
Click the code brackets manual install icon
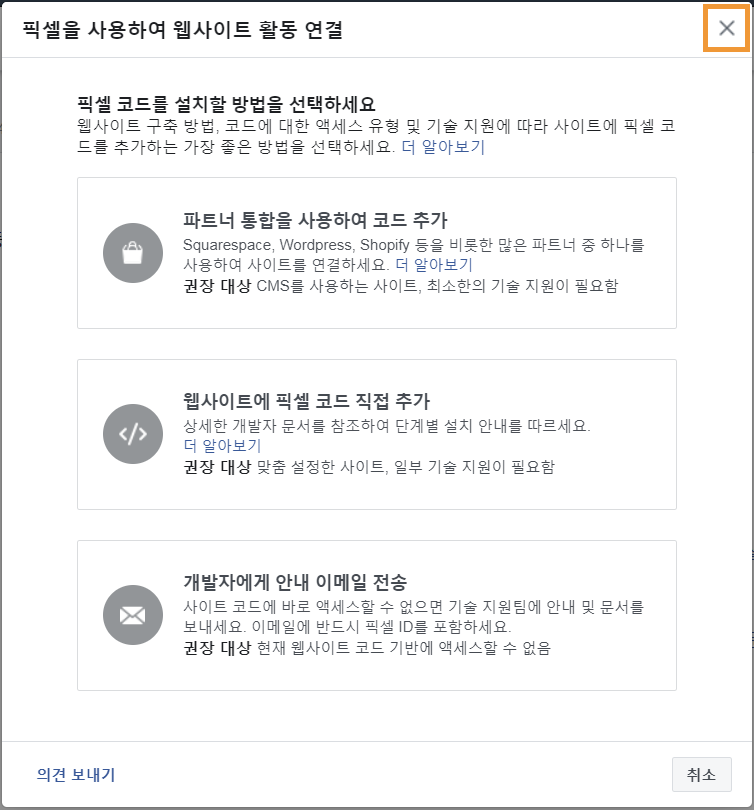[133, 434]
